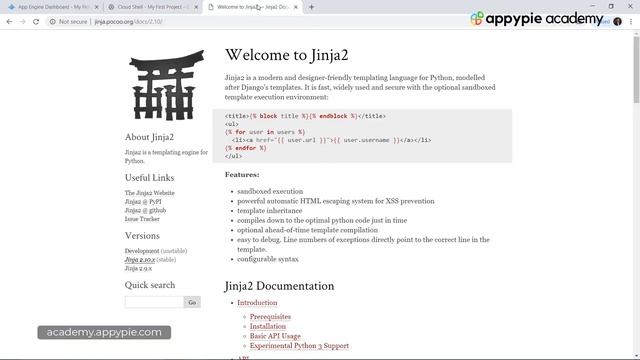Viewport: 640px width, 360px height.
Task: Open the Prerequisites link
Action: 270,316
